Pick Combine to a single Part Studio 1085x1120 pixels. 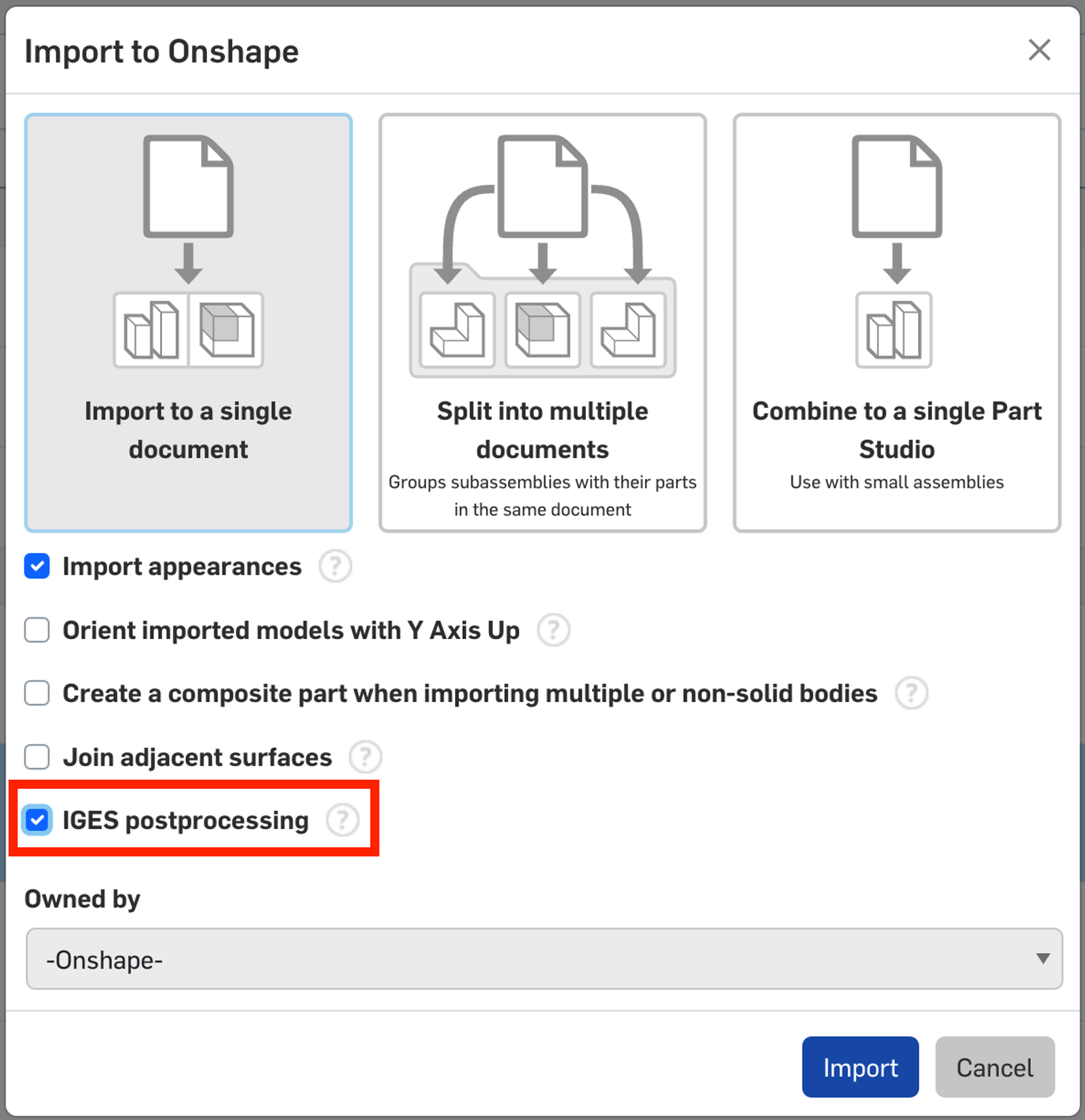[x=896, y=323]
